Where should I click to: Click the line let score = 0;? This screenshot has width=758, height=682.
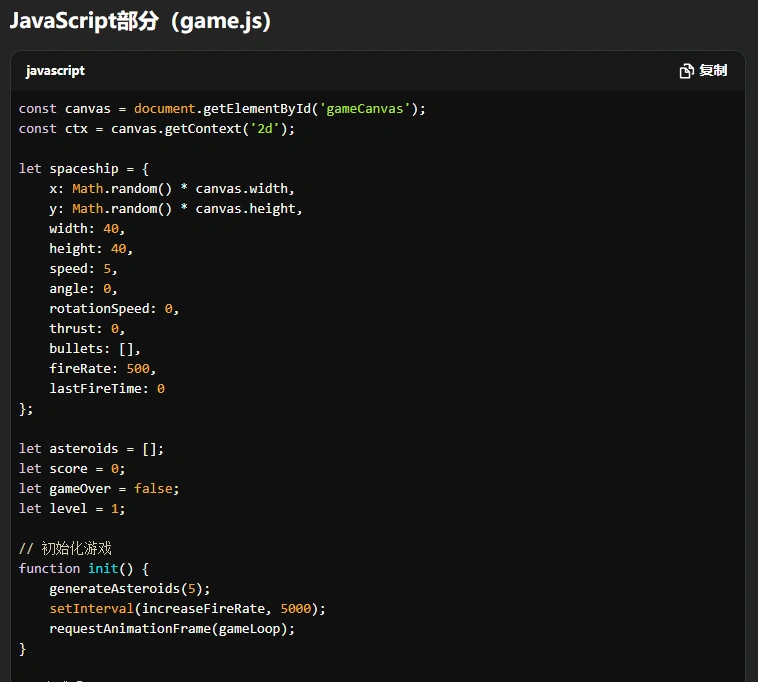coord(72,469)
